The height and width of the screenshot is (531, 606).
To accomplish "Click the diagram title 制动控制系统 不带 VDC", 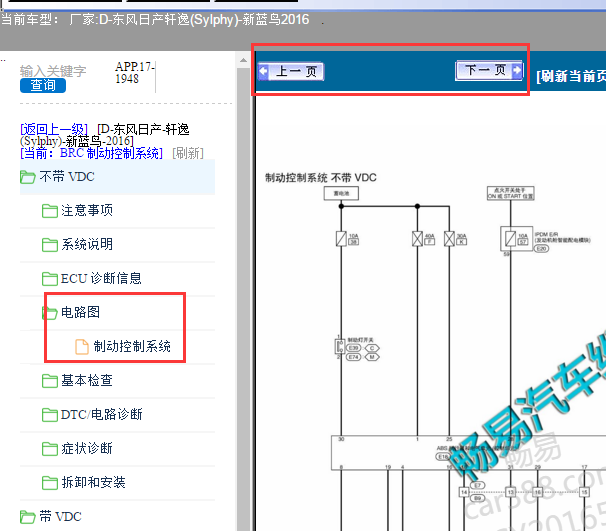I will click(321, 178).
